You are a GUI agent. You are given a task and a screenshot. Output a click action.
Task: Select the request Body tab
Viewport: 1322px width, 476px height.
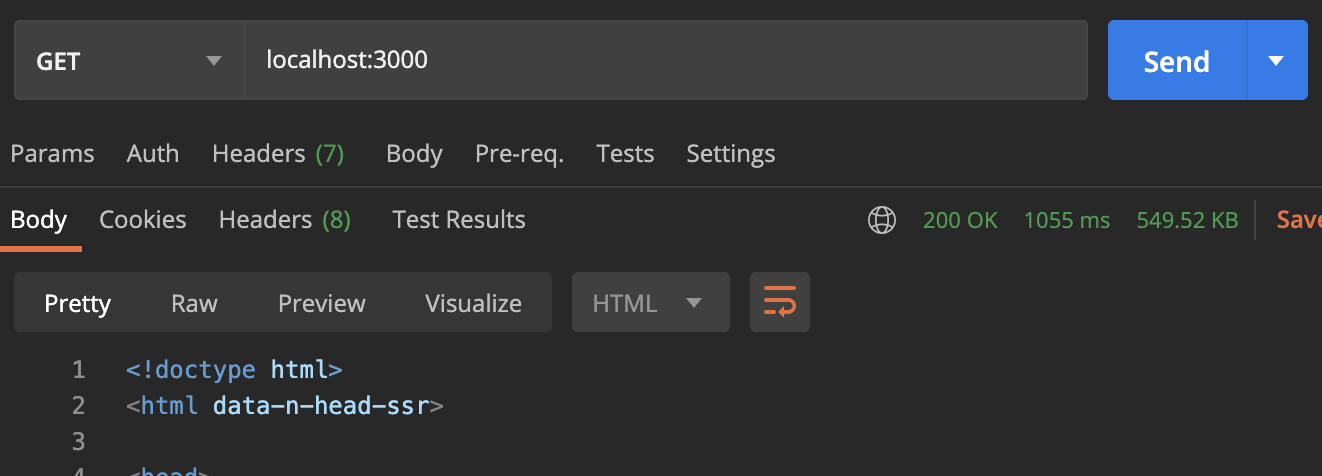coord(414,154)
